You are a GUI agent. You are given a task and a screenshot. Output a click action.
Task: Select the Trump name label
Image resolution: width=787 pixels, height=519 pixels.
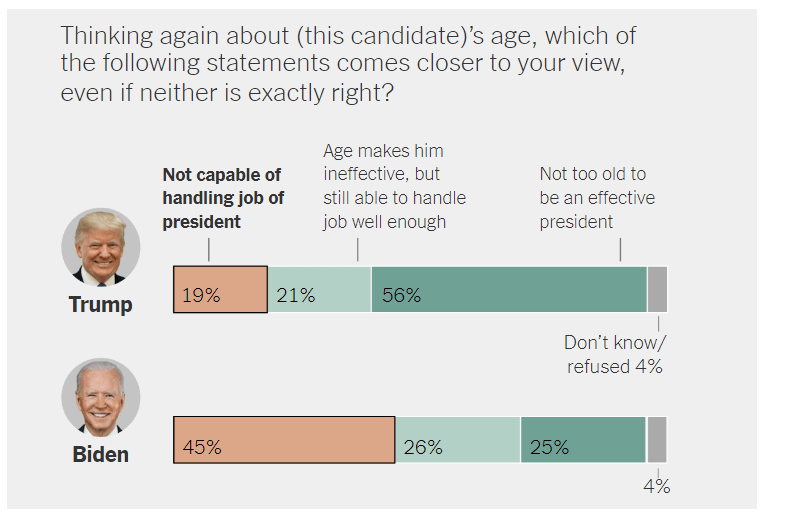(100, 304)
